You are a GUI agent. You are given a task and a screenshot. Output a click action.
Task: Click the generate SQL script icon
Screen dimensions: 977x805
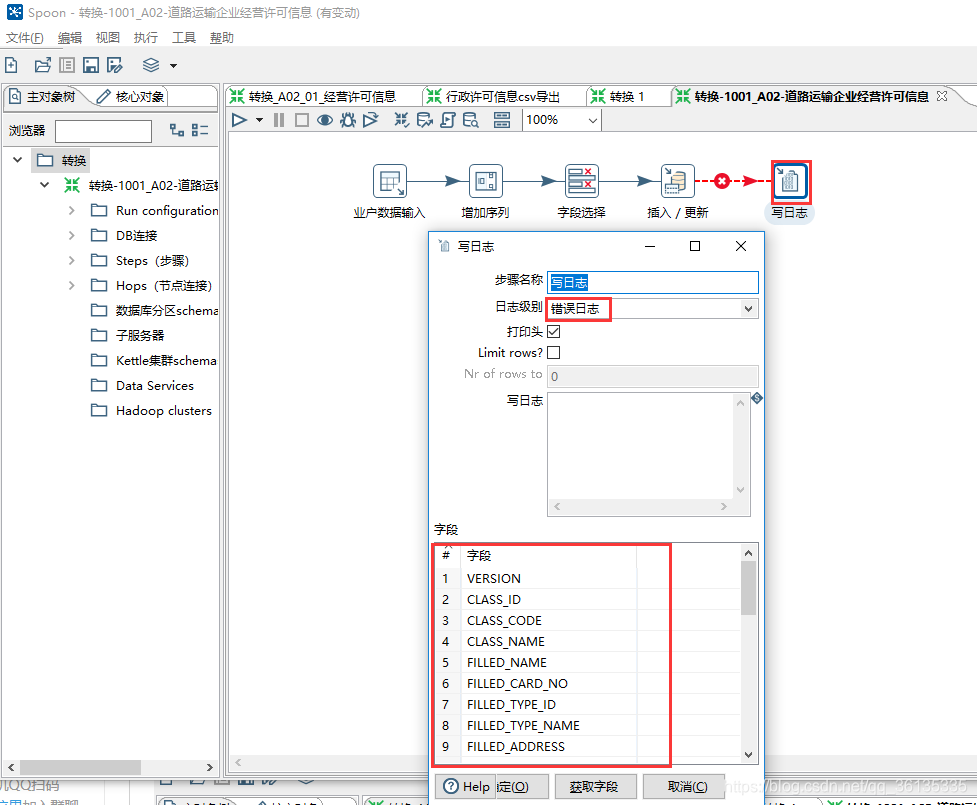point(447,120)
